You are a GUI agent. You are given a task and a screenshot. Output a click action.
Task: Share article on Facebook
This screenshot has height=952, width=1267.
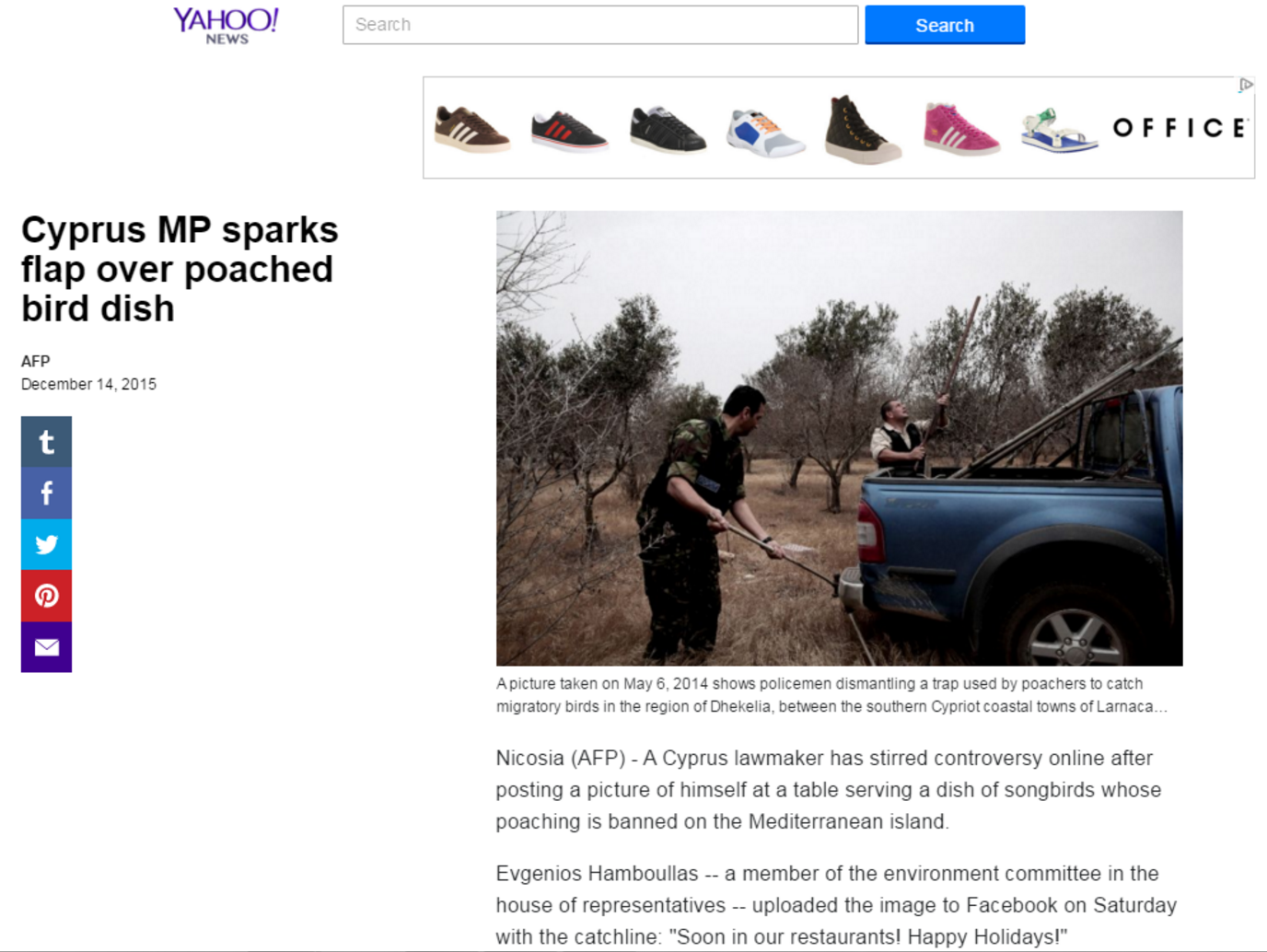pyautogui.click(x=46, y=493)
